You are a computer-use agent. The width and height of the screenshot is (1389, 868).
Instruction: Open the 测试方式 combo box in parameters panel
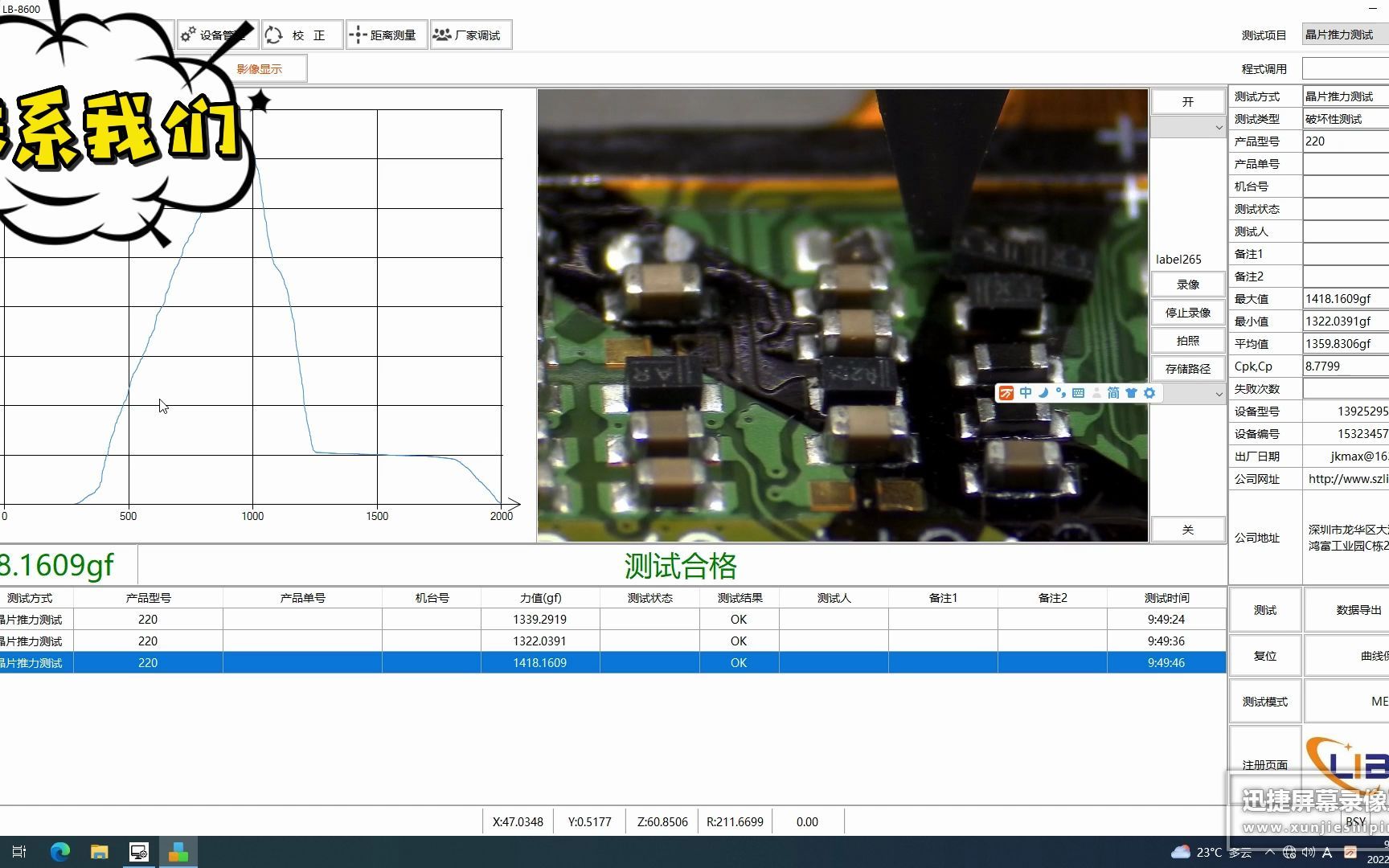pyautogui.click(x=1346, y=96)
